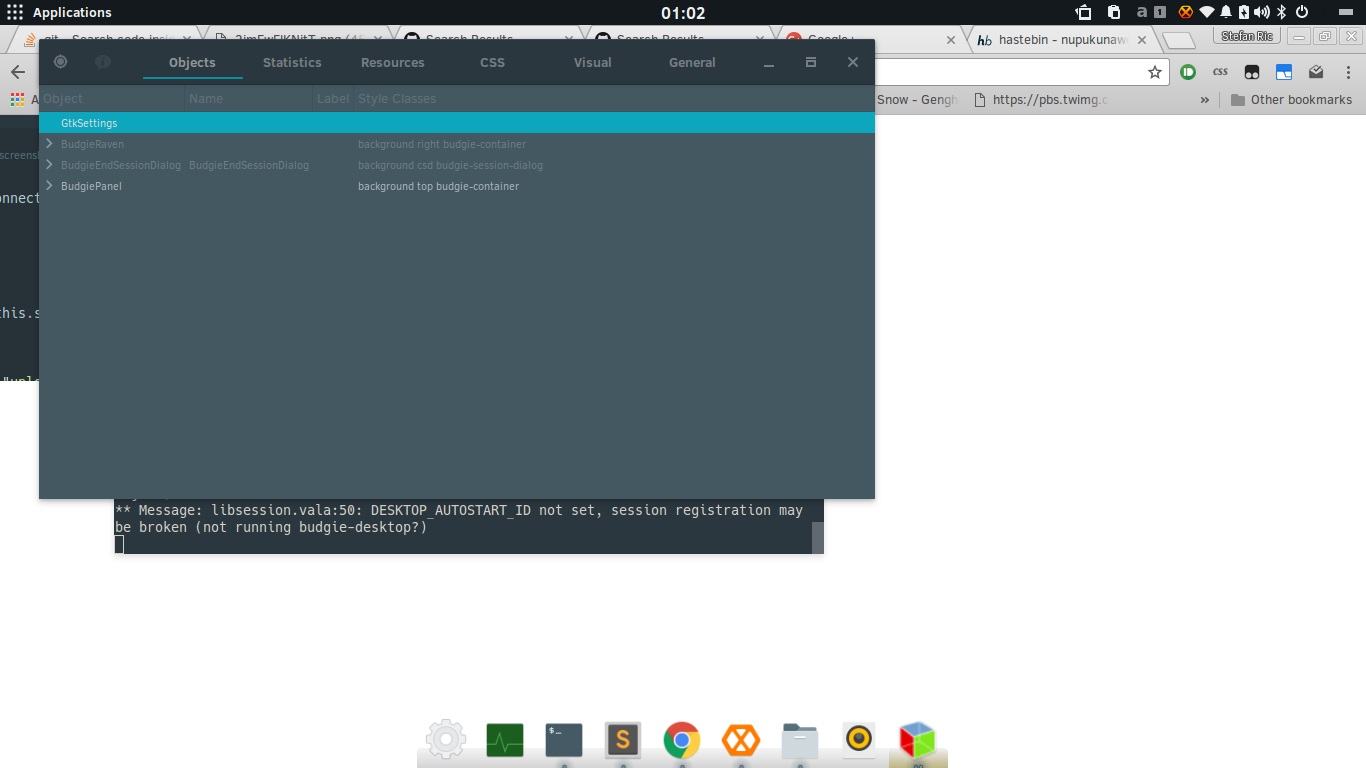1366x768 pixels.
Task: Open the Visual tab
Action: click(592, 62)
